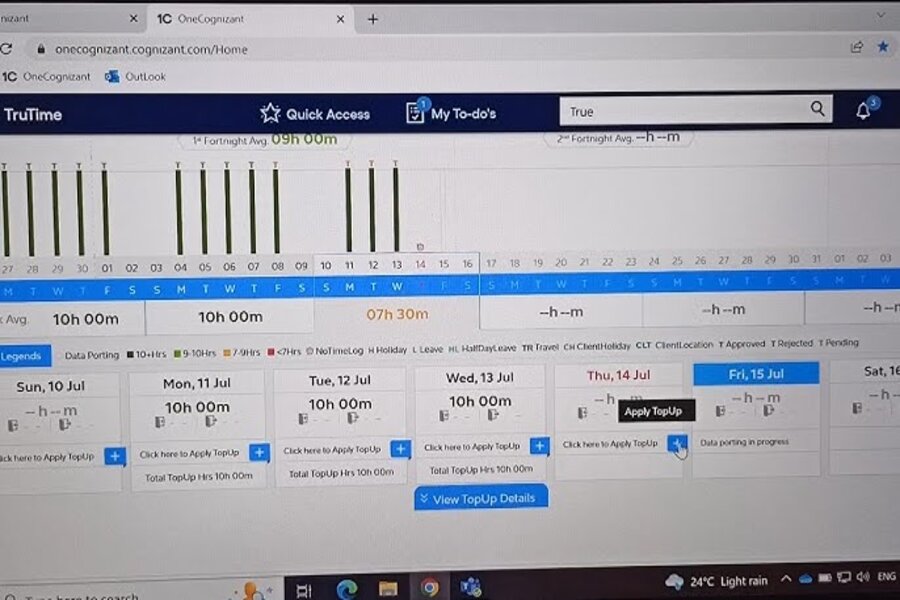Image resolution: width=900 pixels, height=600 pixels.
Task: Open volume control in system tray
Action: pyautogui.click(x=862, y=576)
